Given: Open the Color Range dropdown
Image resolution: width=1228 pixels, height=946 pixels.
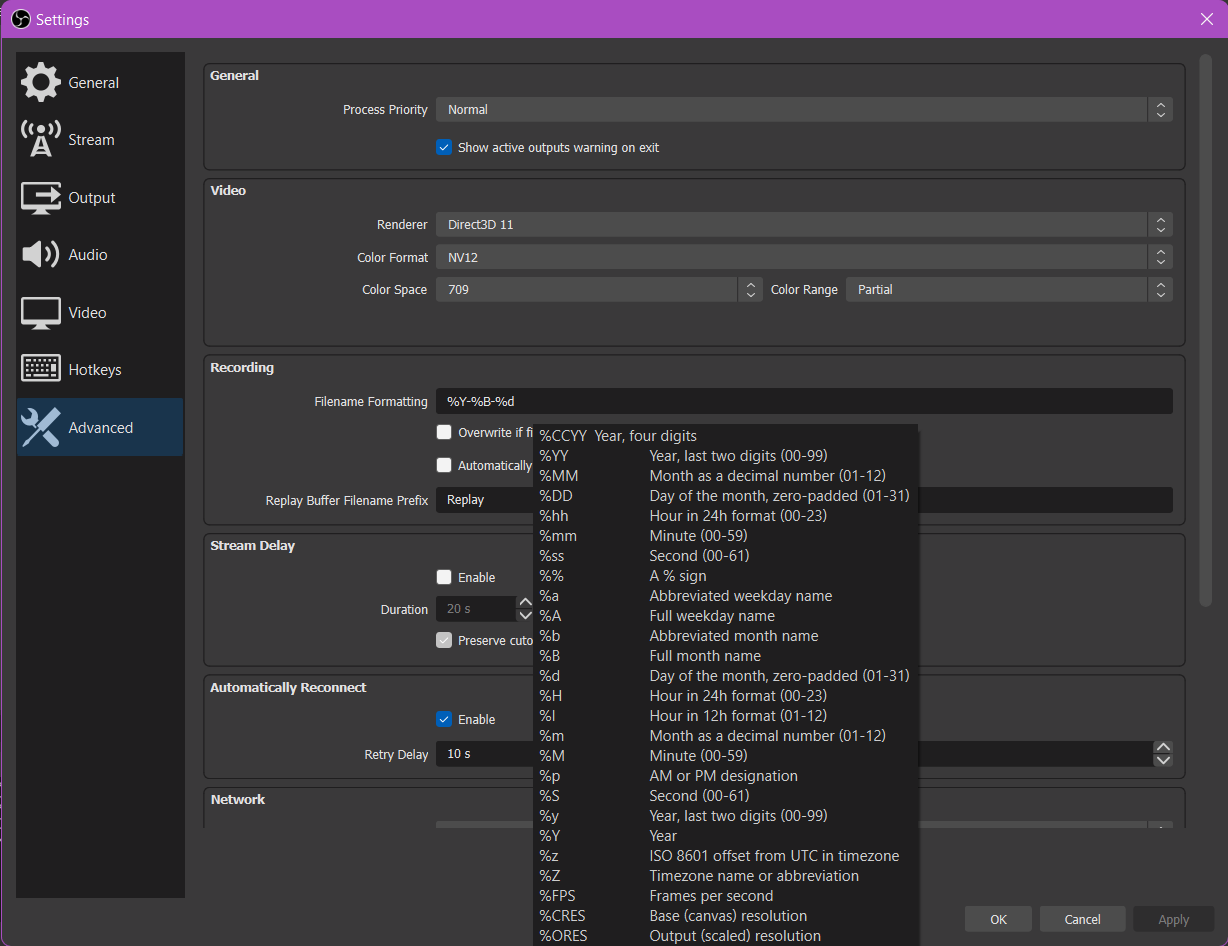Looking at the screenshot, I should (1009, 289).
